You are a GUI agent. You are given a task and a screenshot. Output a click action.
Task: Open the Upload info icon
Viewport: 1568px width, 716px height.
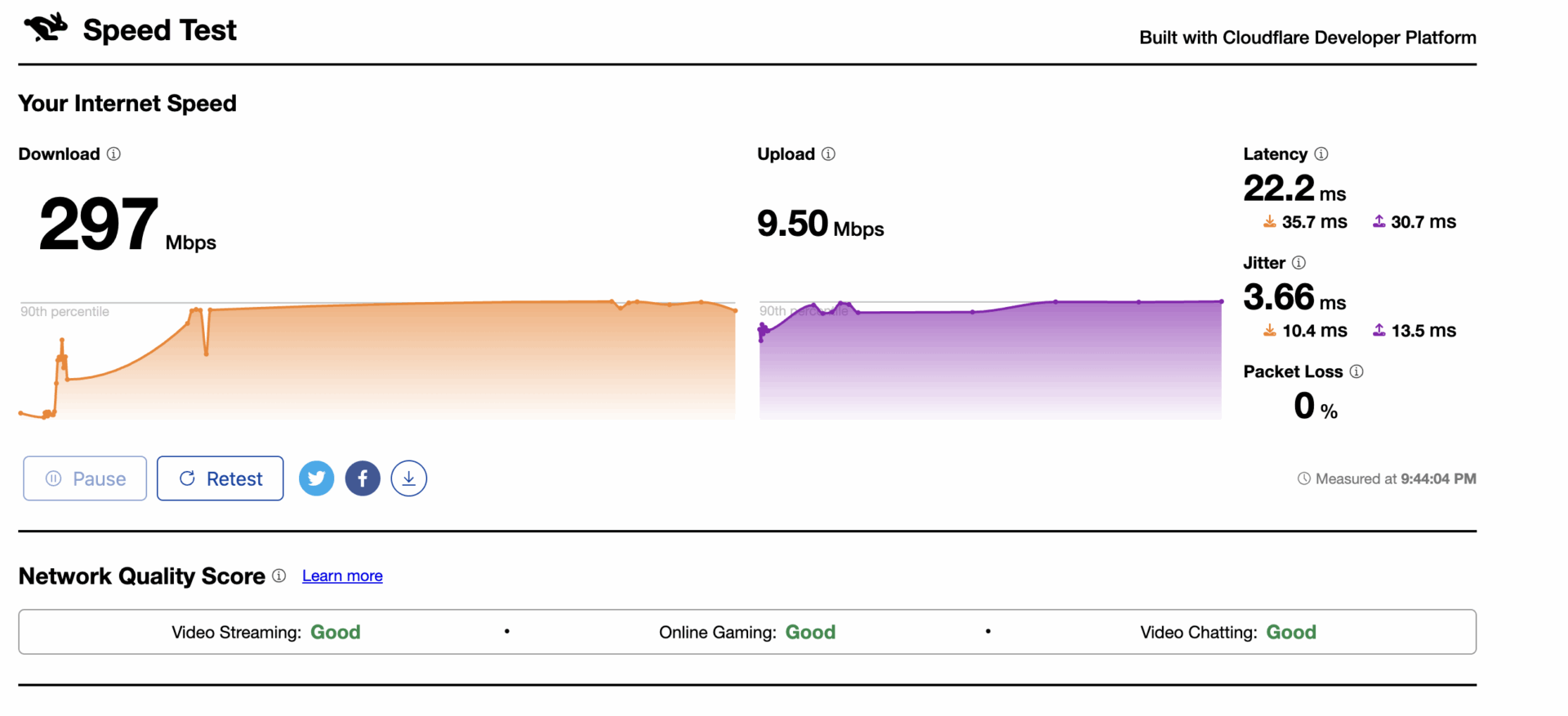coord(828,154)
